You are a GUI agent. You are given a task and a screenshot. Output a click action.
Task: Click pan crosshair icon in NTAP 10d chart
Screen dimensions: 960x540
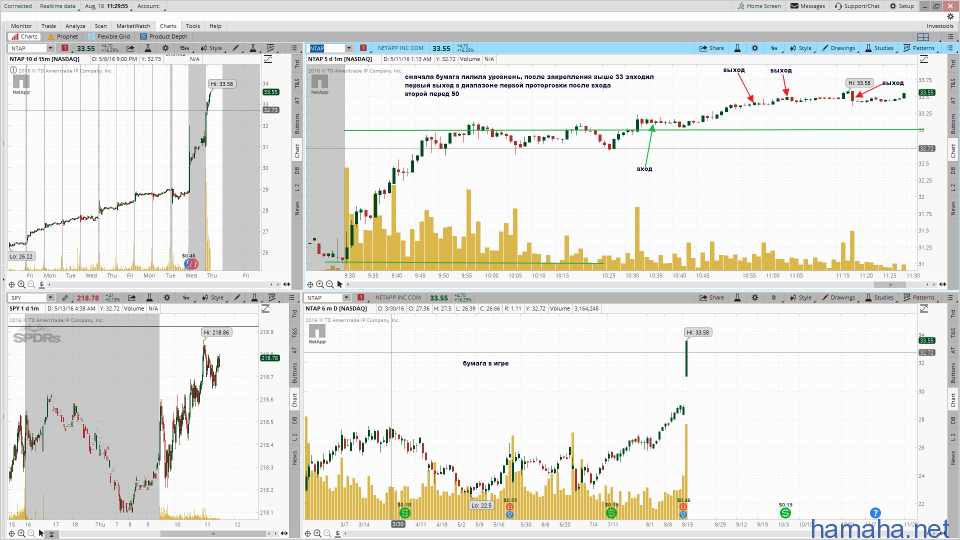click(12, 285)
